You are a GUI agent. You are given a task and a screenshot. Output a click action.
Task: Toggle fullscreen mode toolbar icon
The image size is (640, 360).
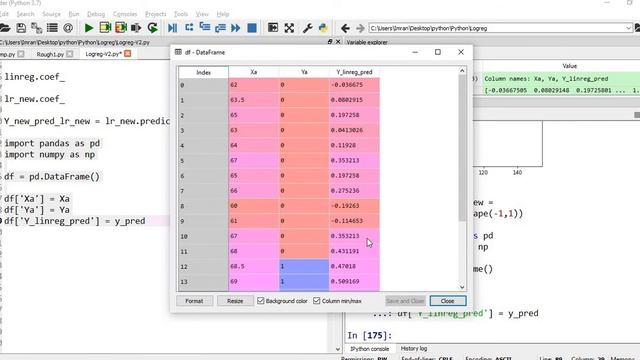[x=289, y=28]
